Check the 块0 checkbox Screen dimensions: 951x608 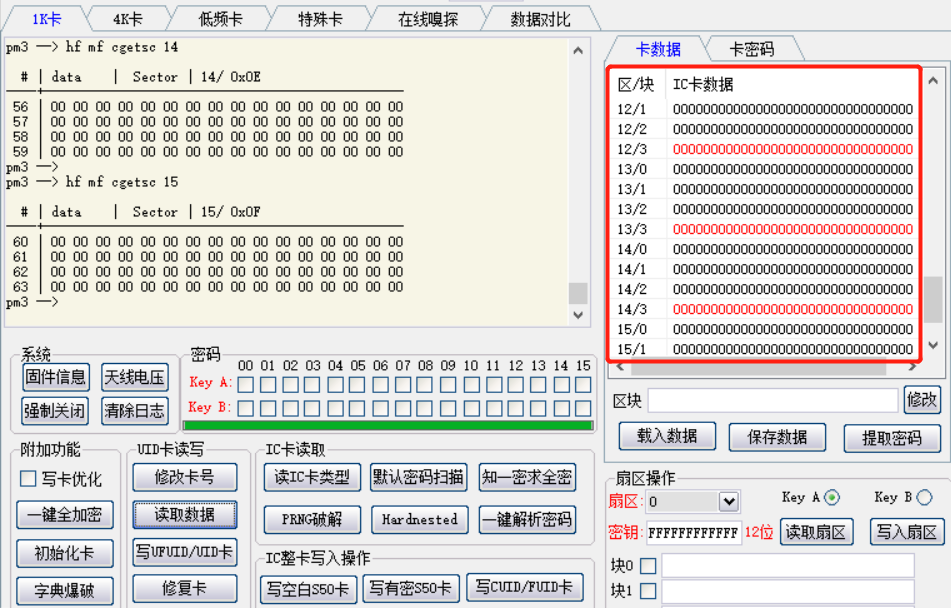649,566
